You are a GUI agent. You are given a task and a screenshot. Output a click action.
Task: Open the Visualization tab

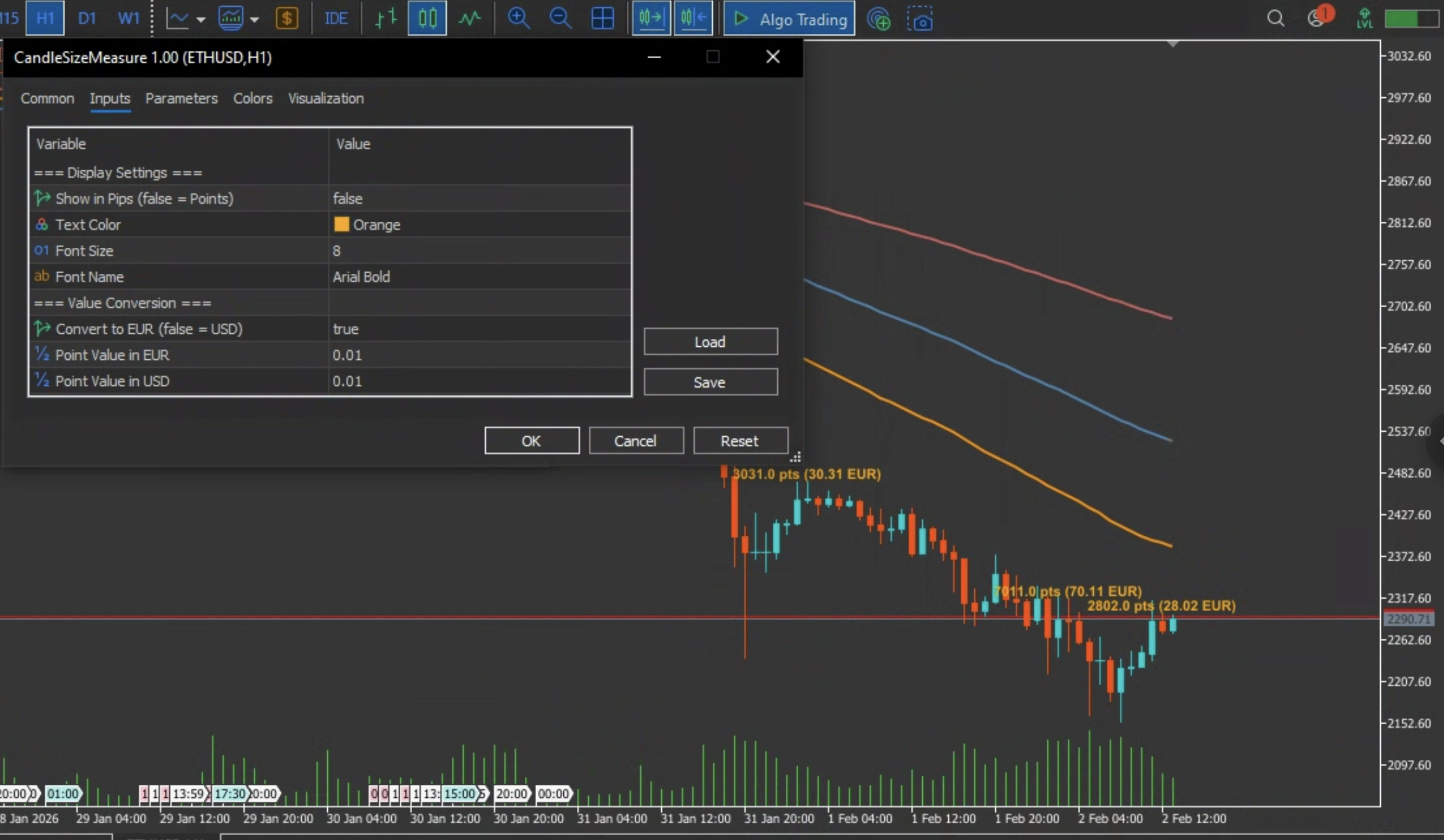coord(325,98)
